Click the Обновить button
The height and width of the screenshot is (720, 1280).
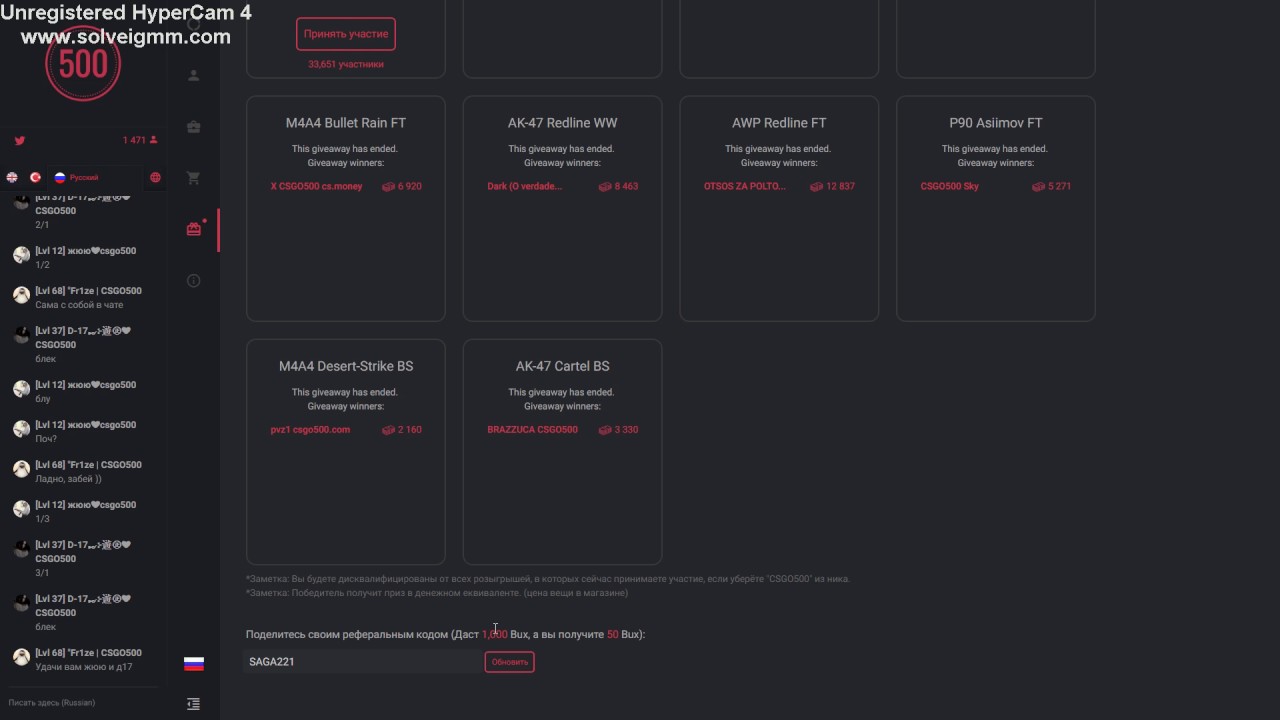tap(509, 662)
